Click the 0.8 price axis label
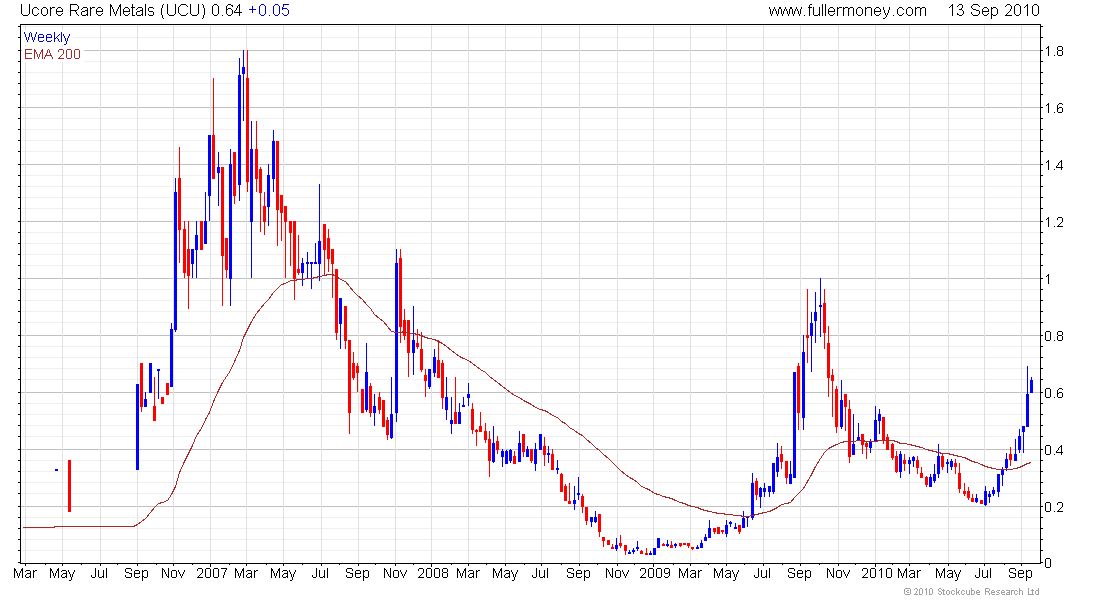 click(x=1054, y=336)
